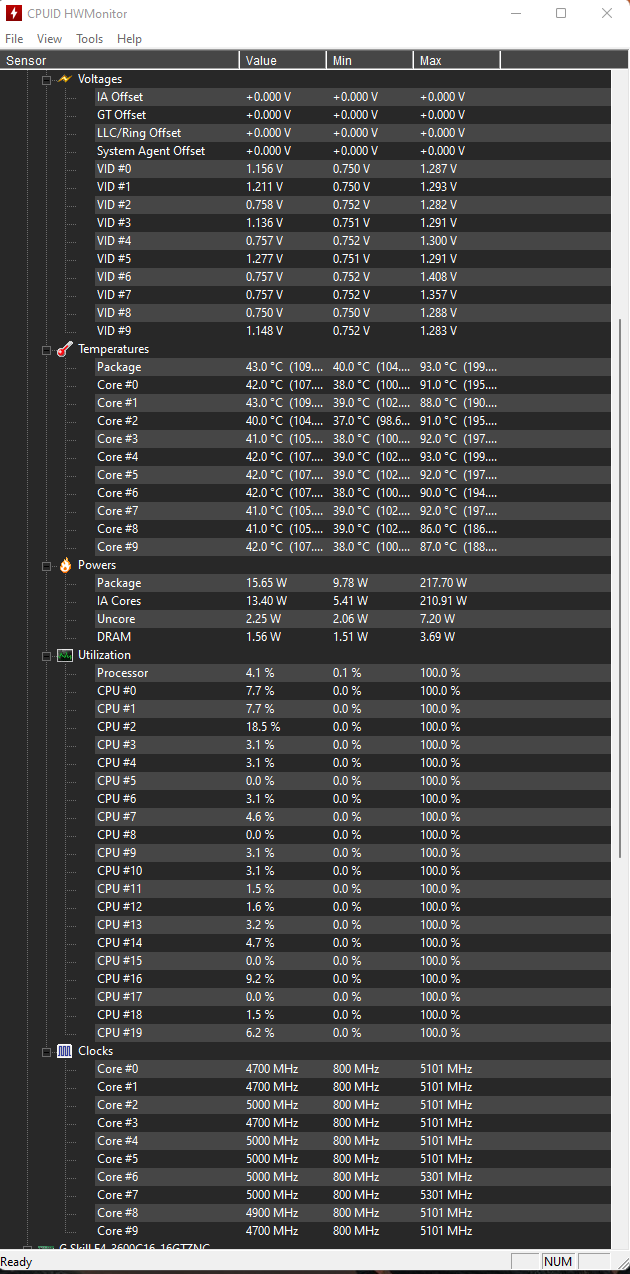Click the HWMonitor lightning app icon
This screenshot has width=630, height=1274.
[14, 14]
